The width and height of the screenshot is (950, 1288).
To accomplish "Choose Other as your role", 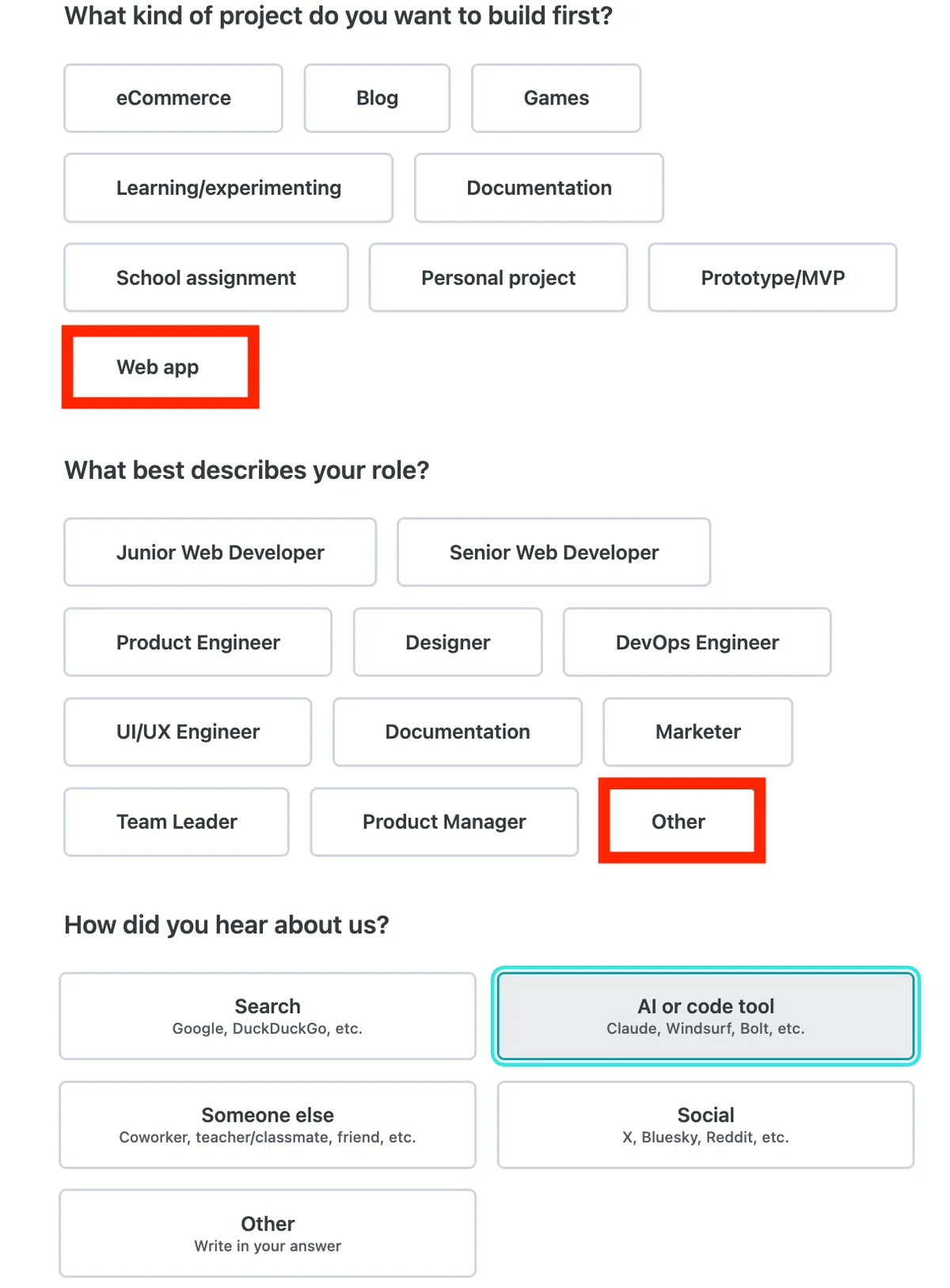I will 682,821.
